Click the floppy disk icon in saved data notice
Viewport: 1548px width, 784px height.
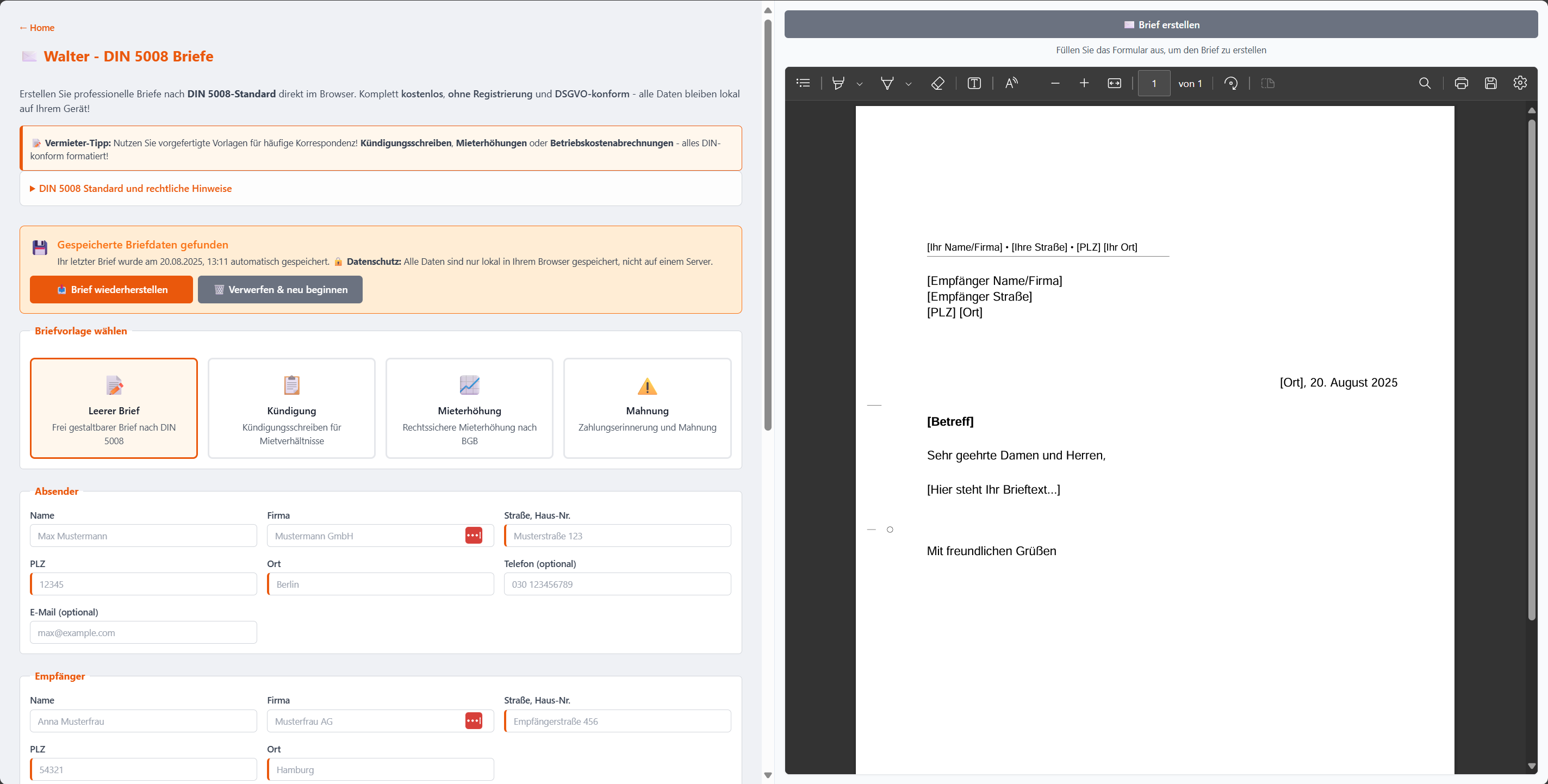pyautogui.click(x=40, y=247)
